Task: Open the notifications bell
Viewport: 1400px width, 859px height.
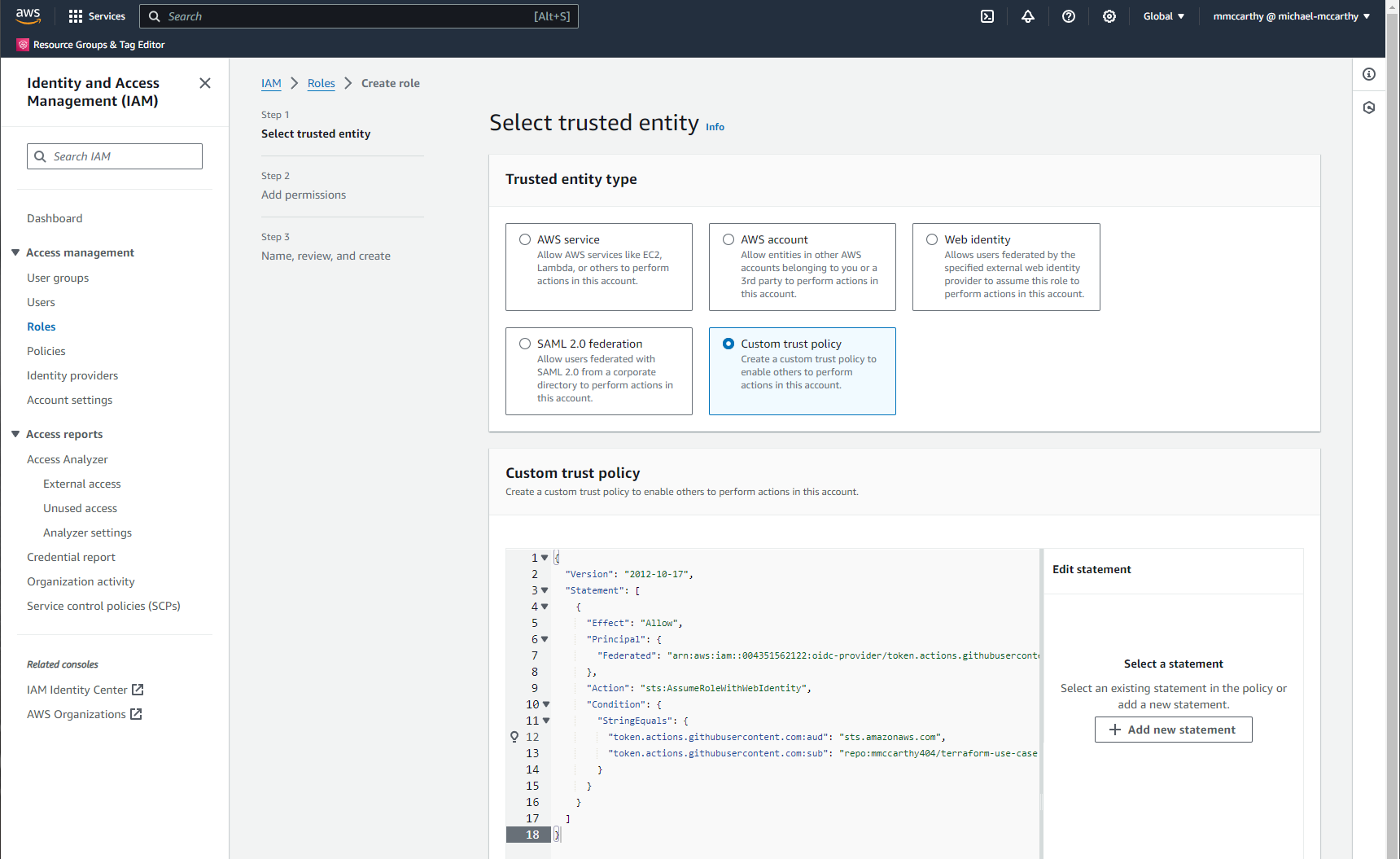Action: 1028,16
